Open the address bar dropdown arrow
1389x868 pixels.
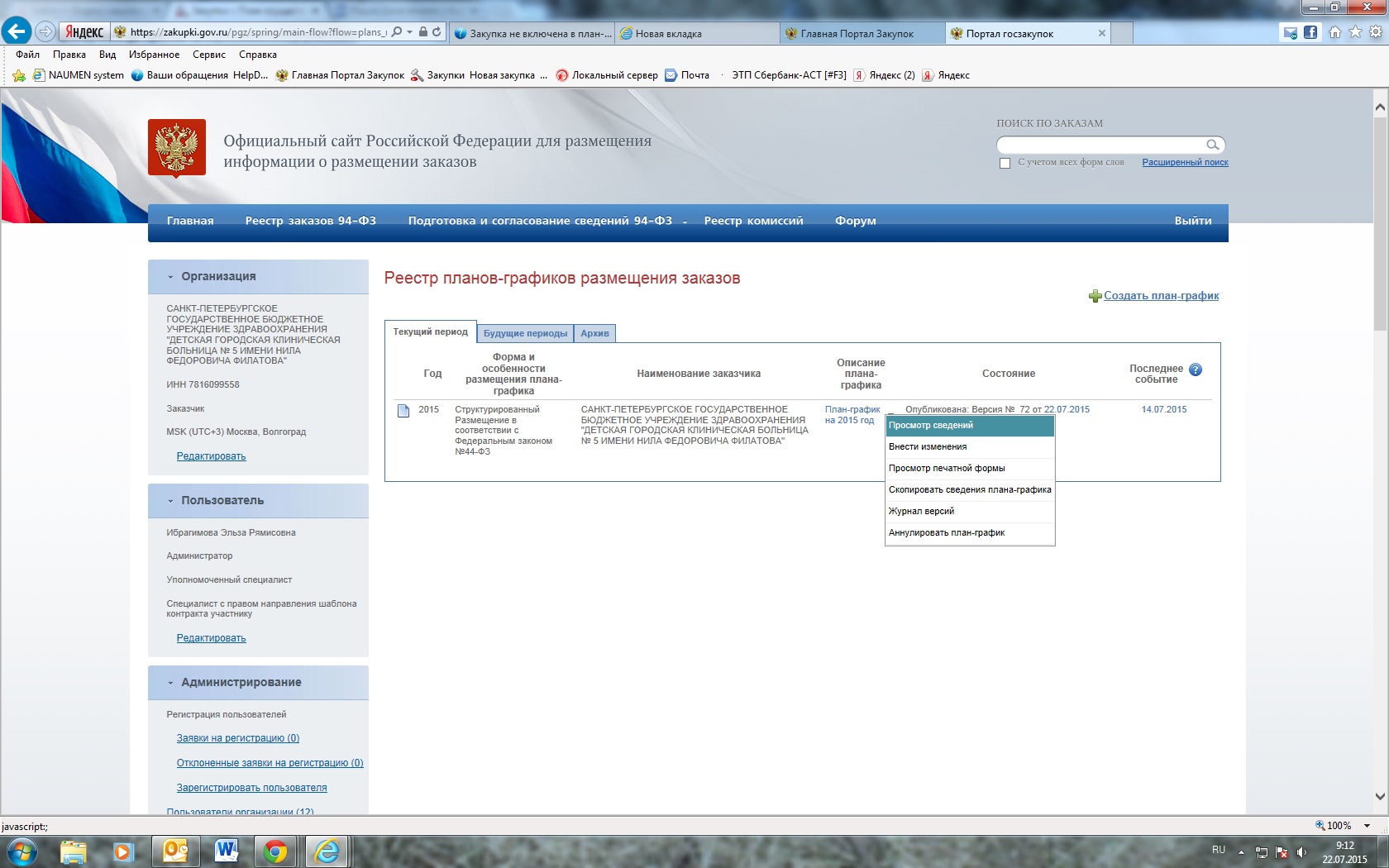[x=409, y=32]
